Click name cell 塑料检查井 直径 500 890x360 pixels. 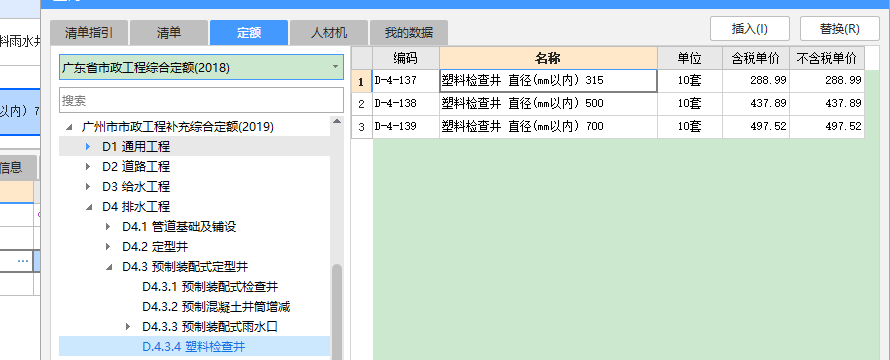pyautogui.click(x=548, y=104)
